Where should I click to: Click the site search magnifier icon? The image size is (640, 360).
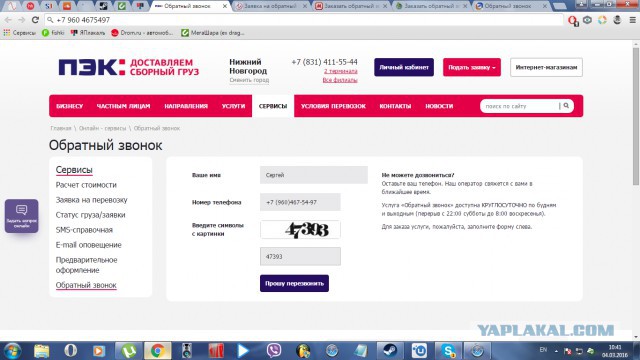click(x=566, y=106)
